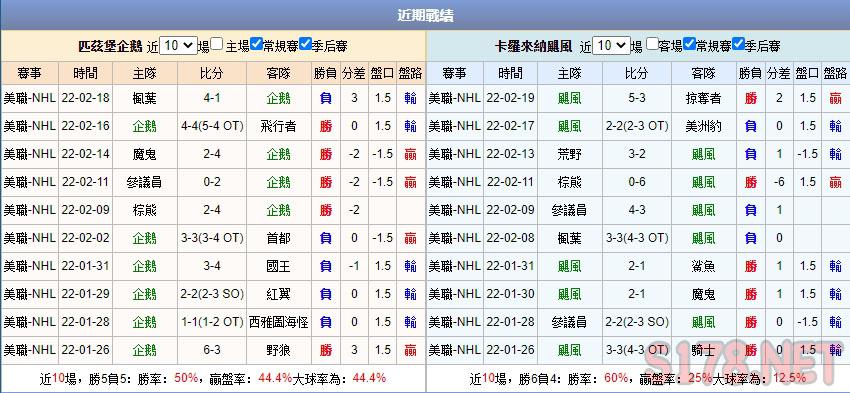Open 棕熊 home team in right 22-02-11 row
Screen dimensions: 850x393
pos(570,182)
